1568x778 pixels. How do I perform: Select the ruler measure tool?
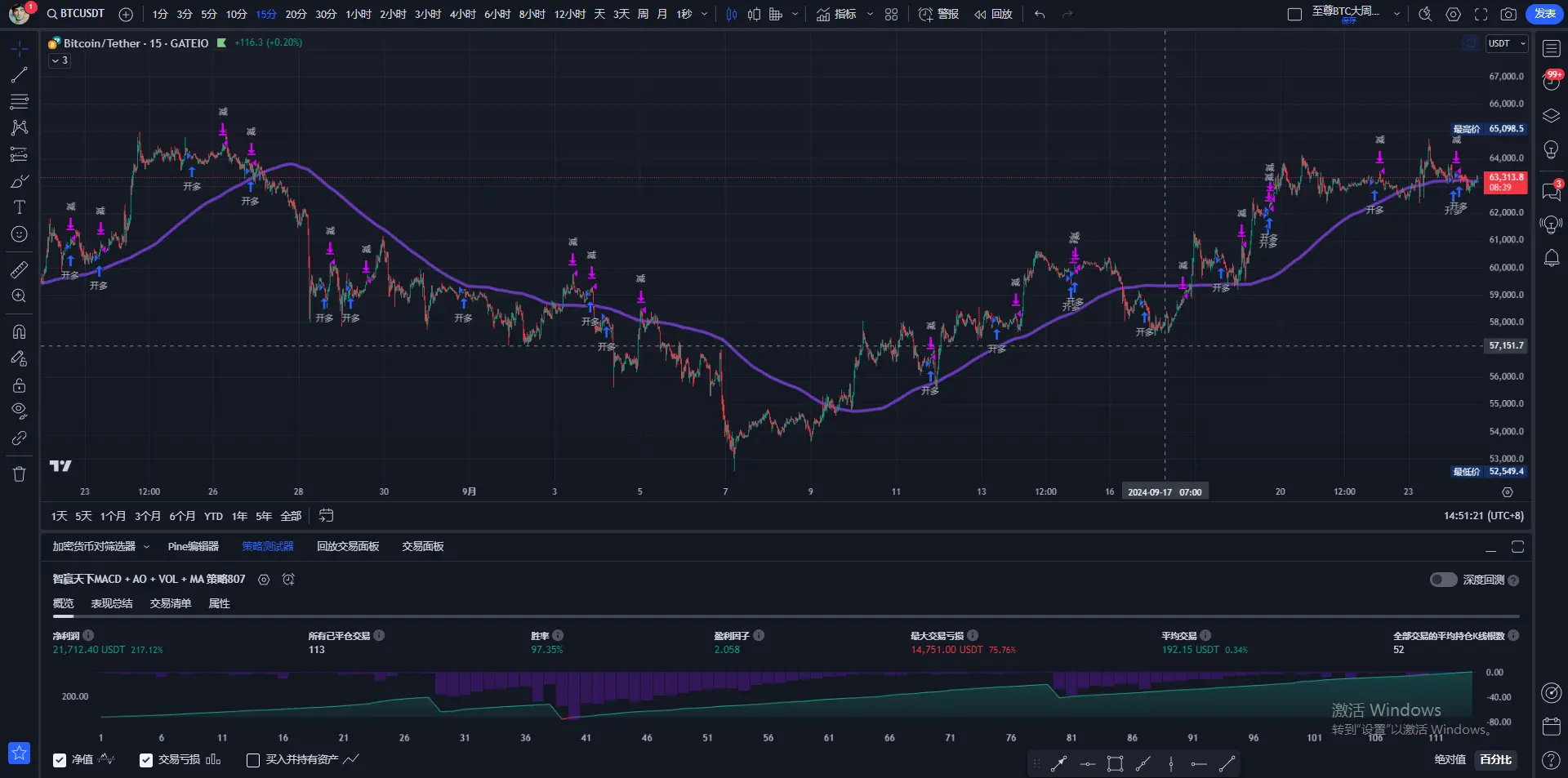click(19, 269)
